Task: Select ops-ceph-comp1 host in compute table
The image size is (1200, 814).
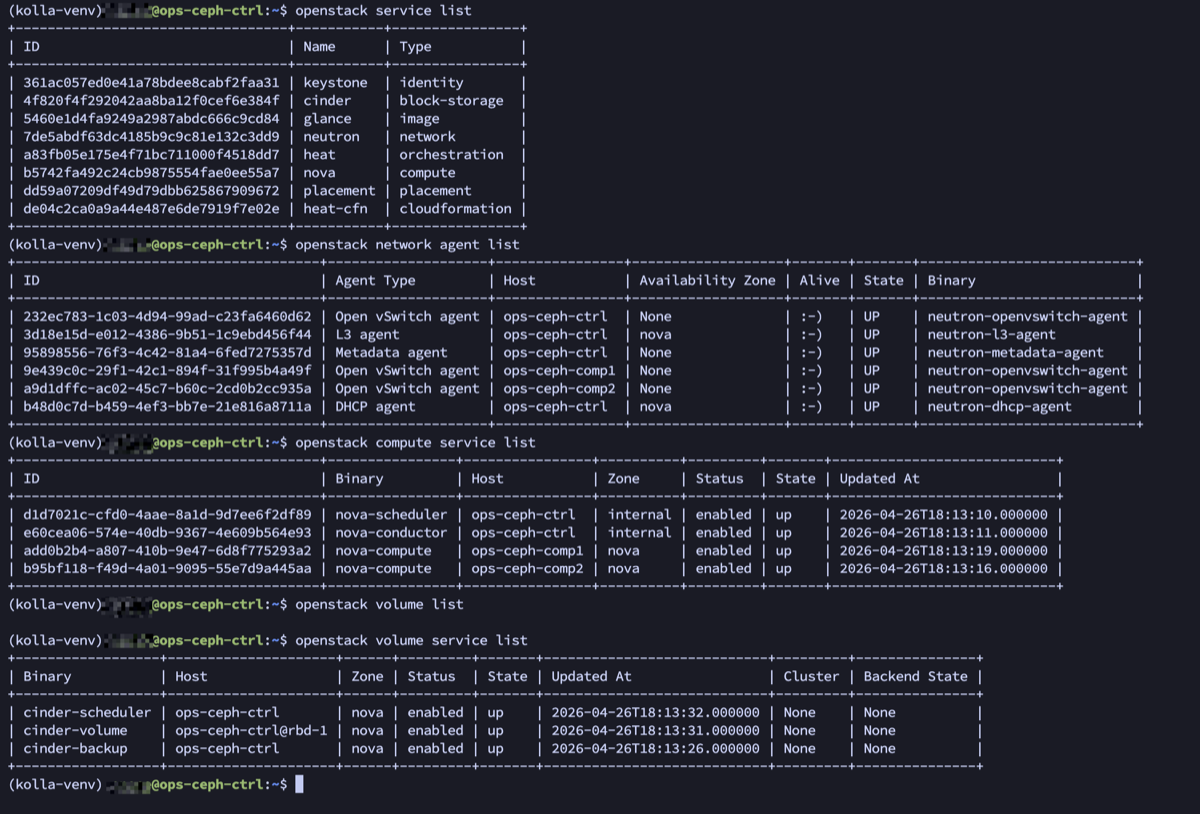Action: pyautogui.click(x=527, y=551)
